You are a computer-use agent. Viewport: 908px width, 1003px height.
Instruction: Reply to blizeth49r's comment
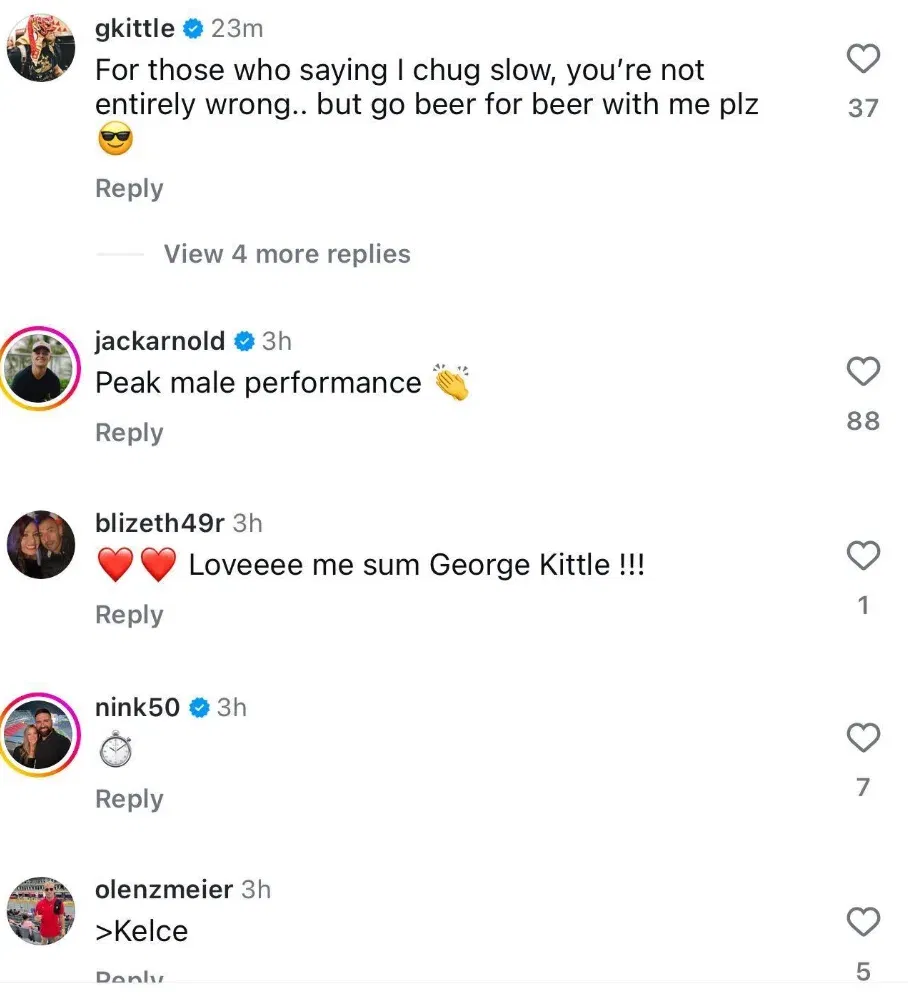pos(129,615)
